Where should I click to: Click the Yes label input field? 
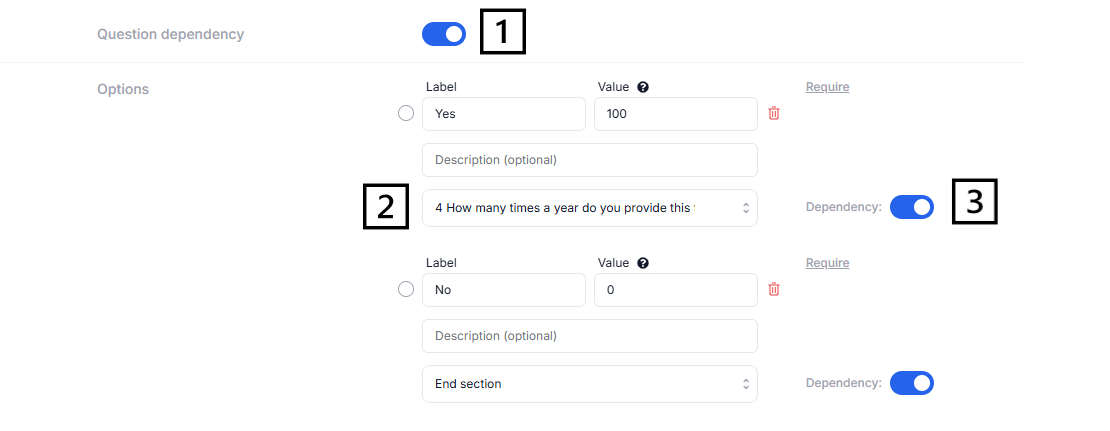pyautogui.click(x=503, y=114)
